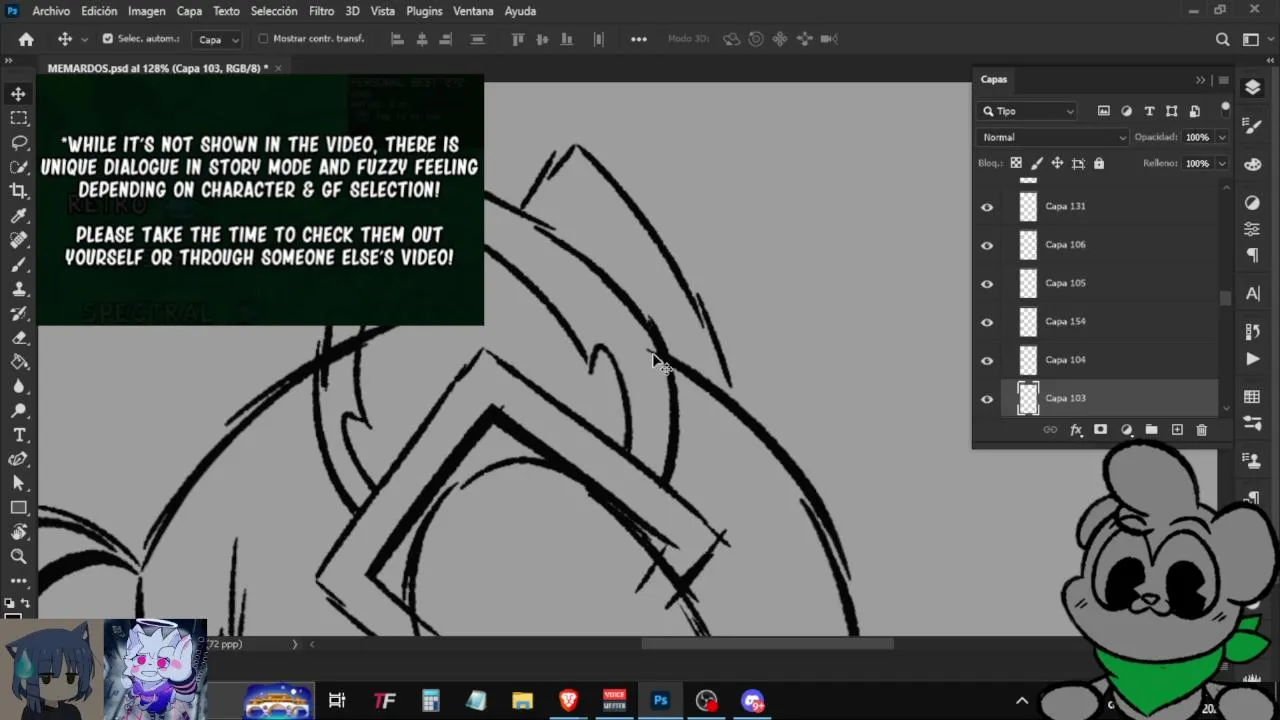Open the Adjustments panel icon
Image resolution: width=1280 pixels, height=720 pixels.
coord(1252,202)
